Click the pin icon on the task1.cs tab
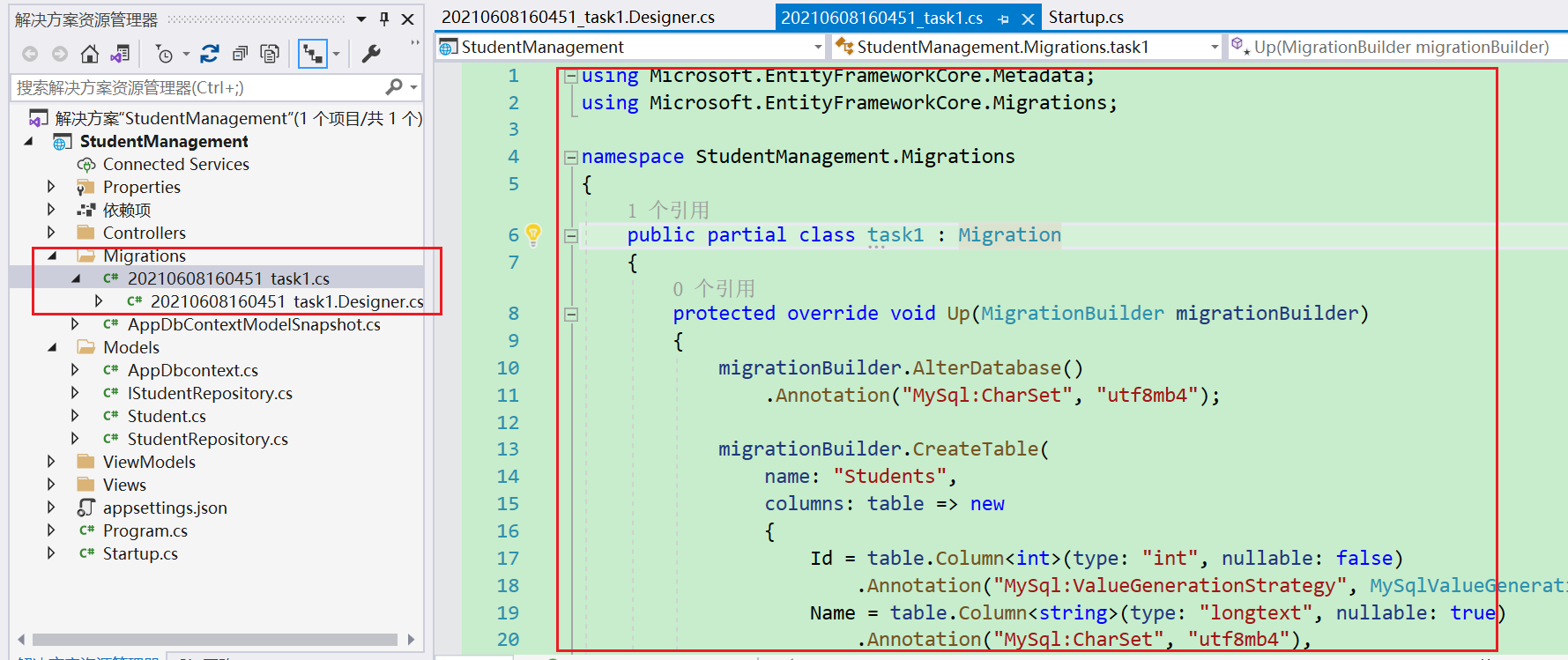Image resolution: width=1568 pixels, height=660 pixels. coord(1003,19)
